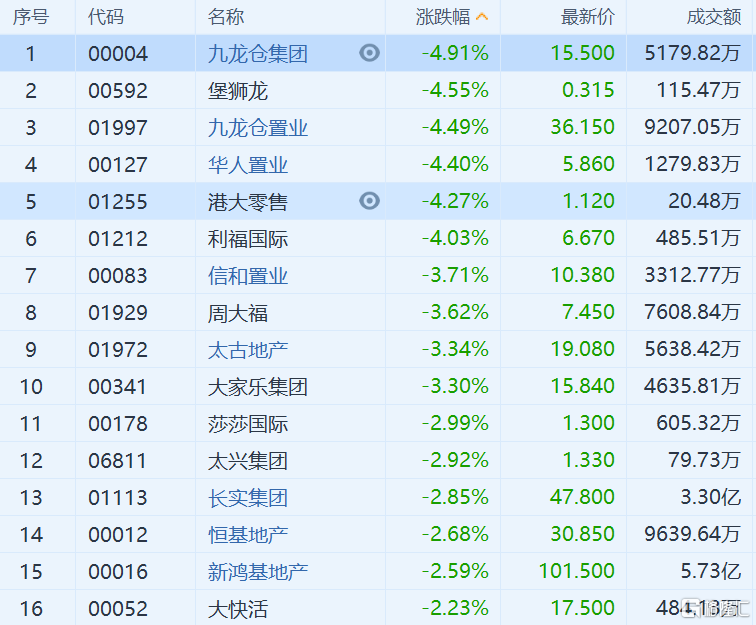Click stock code 06811
The height and width of the screenshot is (625, 756).
point(118,461)
